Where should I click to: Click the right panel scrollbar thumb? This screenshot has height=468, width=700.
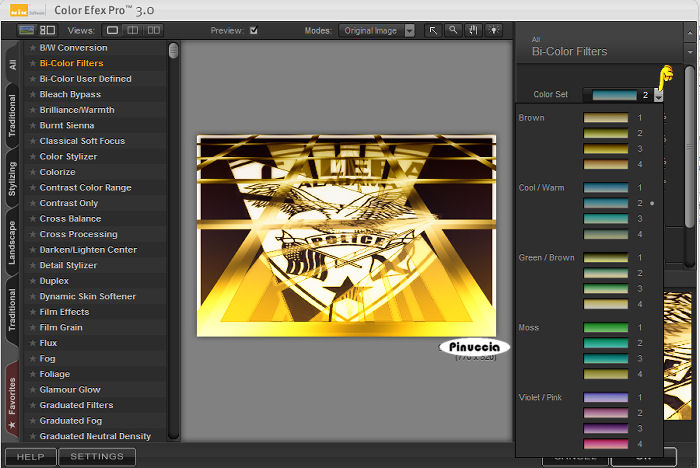click(690, 147)
